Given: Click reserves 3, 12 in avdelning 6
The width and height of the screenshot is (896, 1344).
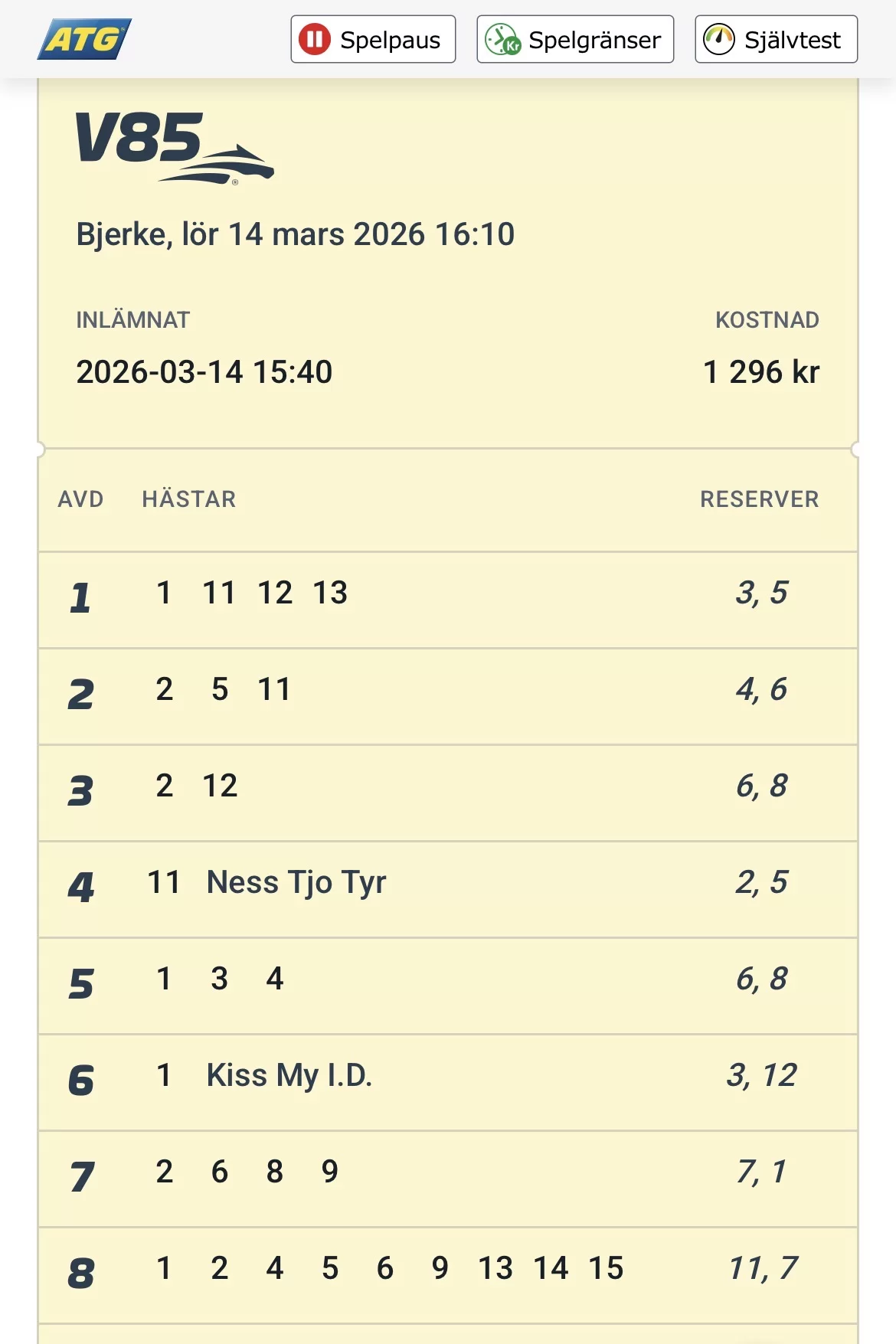Looking at the screenshot, I should coord(761,1075).
